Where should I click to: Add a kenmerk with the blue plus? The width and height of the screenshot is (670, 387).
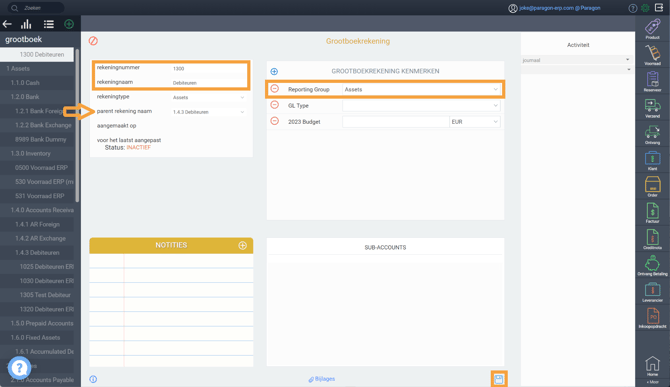274,71
